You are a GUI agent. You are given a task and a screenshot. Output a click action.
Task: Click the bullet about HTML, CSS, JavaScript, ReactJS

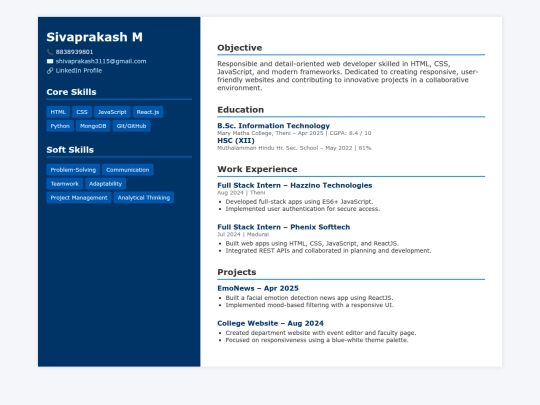(x=312, y=243)
